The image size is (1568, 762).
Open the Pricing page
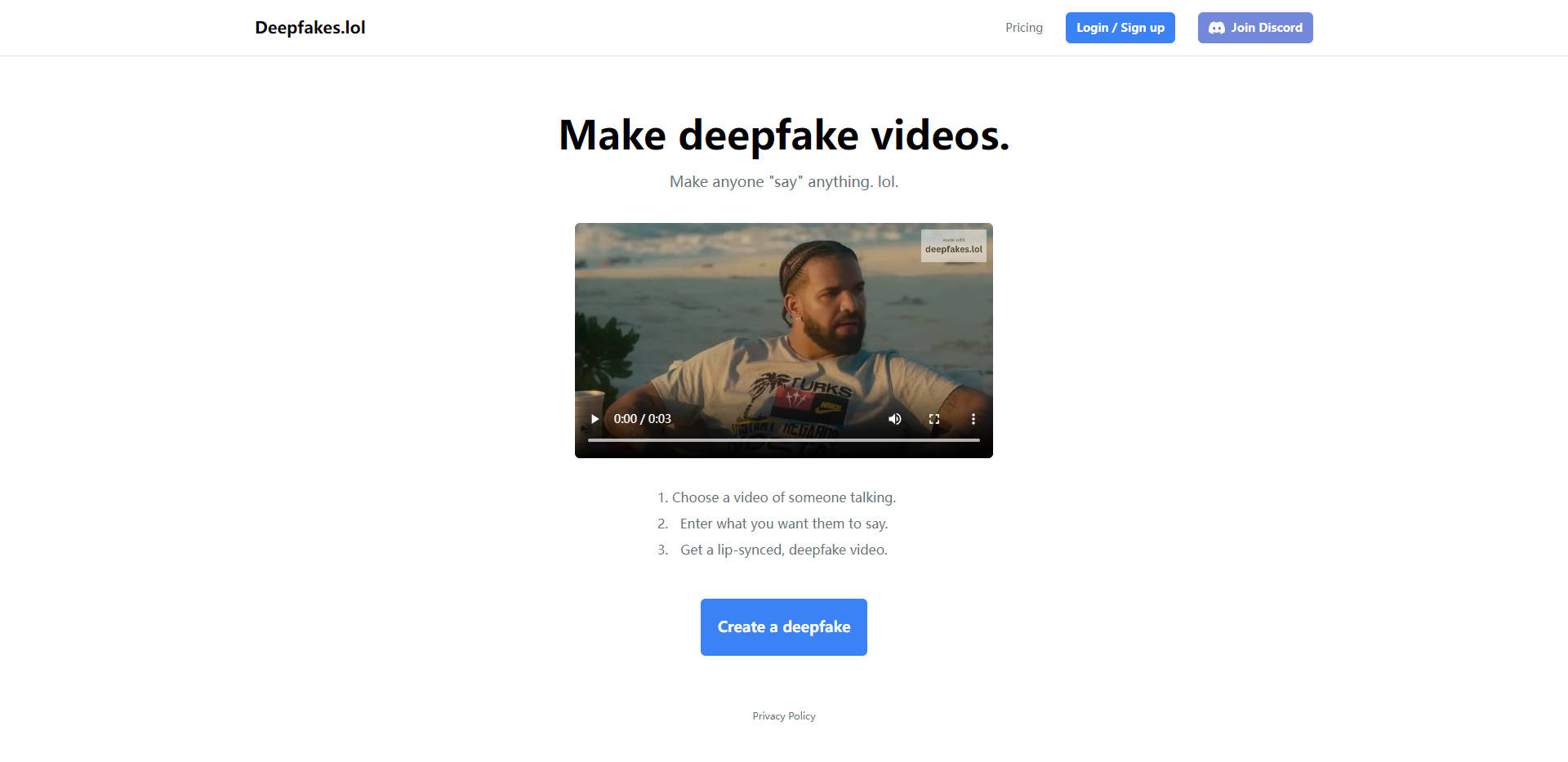click(1023, 27)
